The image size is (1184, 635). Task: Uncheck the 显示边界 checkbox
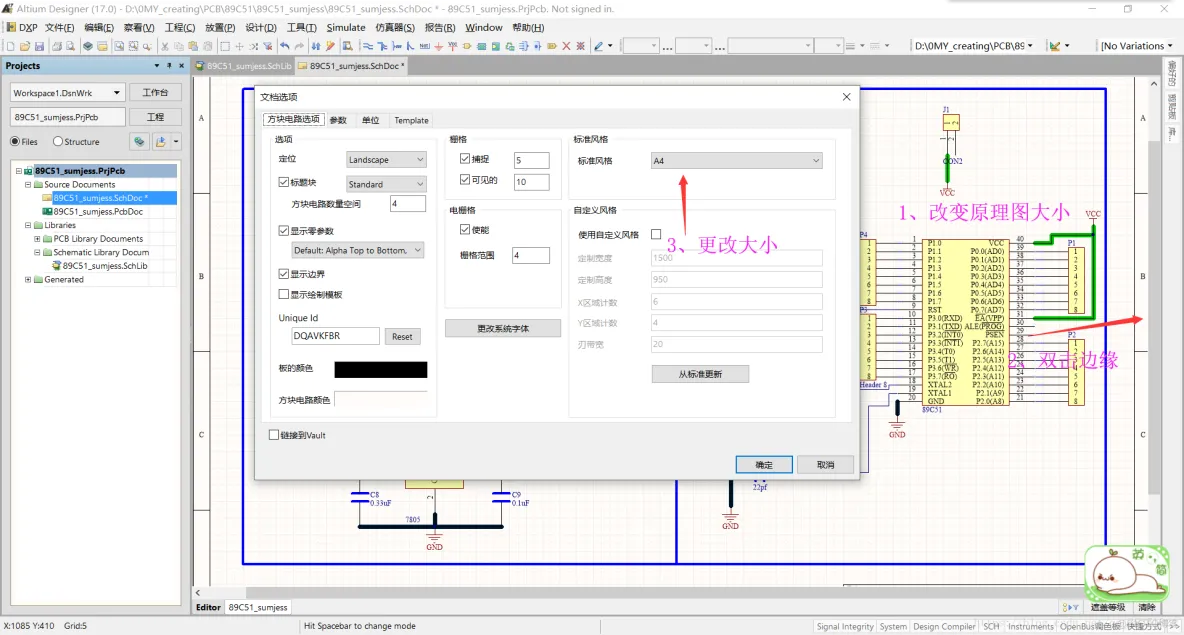[284, 273]
